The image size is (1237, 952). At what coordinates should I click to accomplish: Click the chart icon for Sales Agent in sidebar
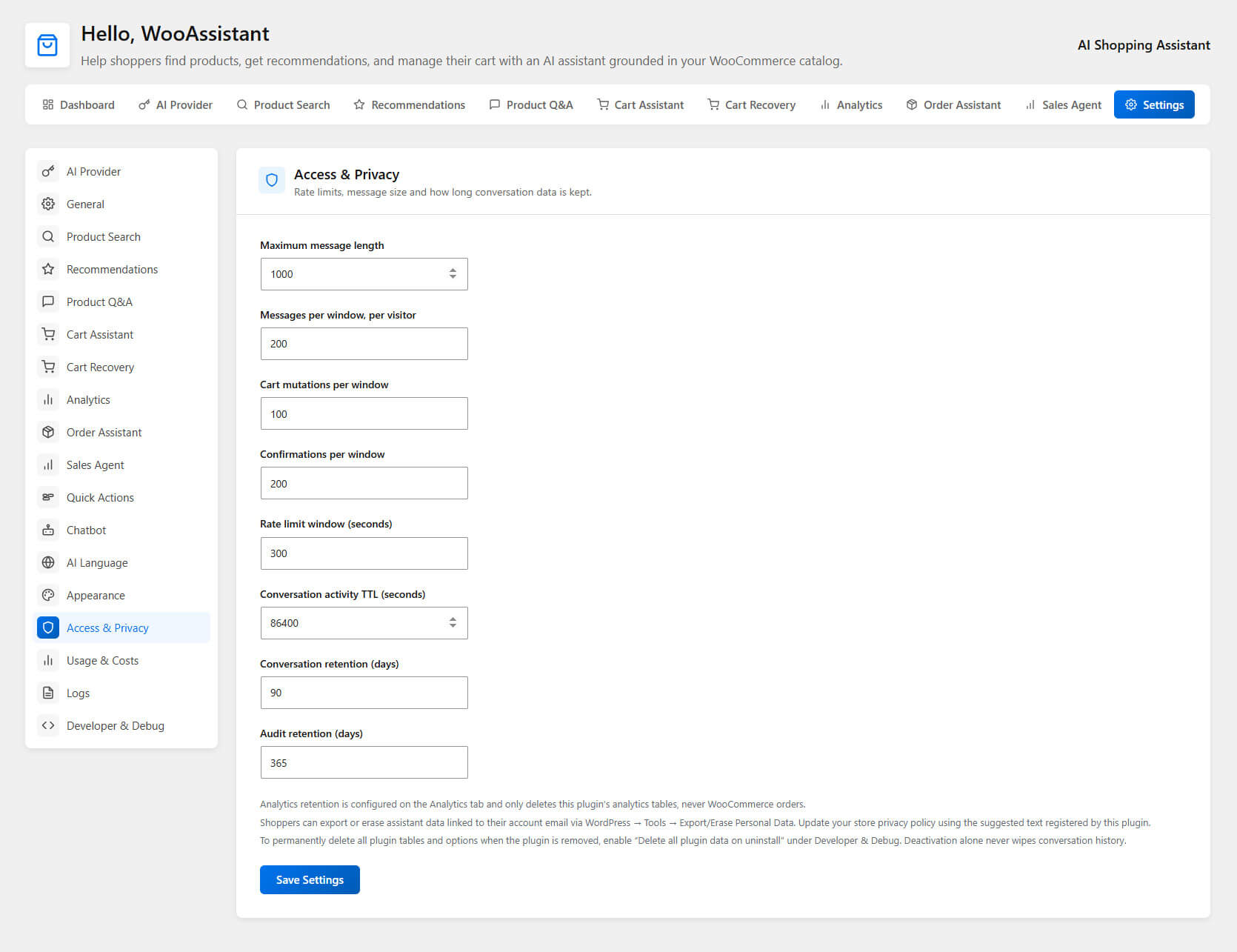48,465
